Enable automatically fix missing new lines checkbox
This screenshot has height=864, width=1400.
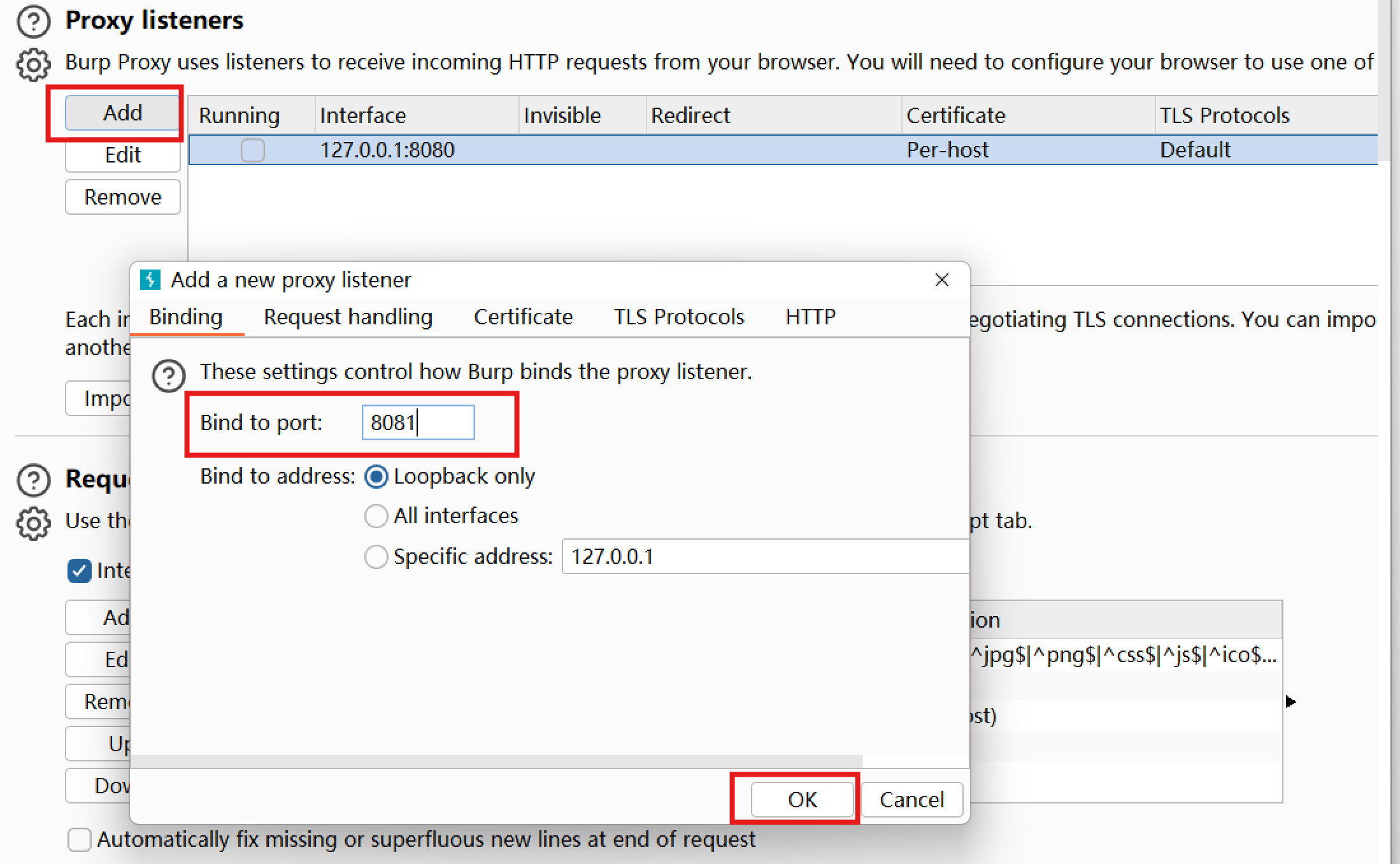coord(79,840)
